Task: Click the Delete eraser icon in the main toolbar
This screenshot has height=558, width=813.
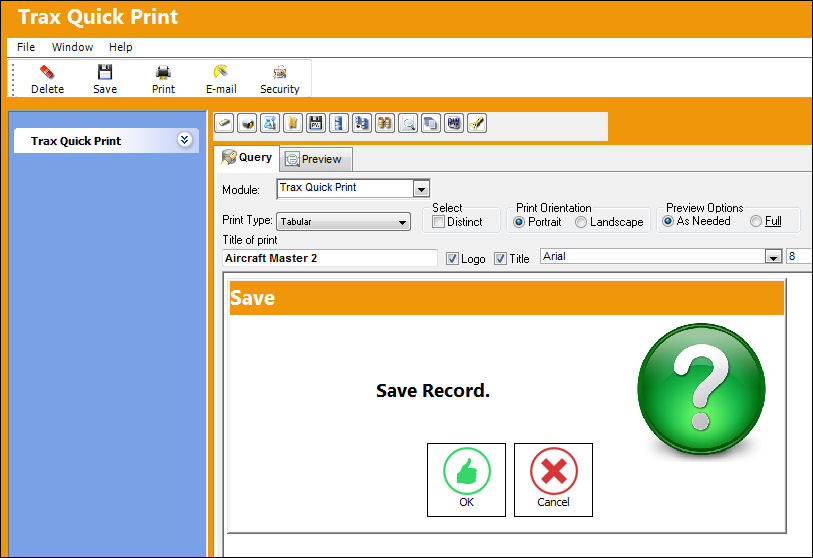Action: pyautogui.click(x=47, y=72)
